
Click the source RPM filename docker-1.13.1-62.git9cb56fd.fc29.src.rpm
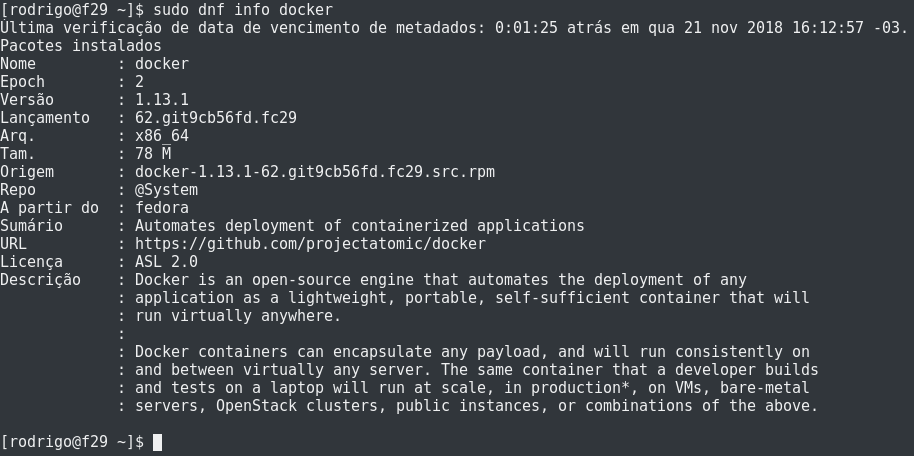click(x=315, y=172)
